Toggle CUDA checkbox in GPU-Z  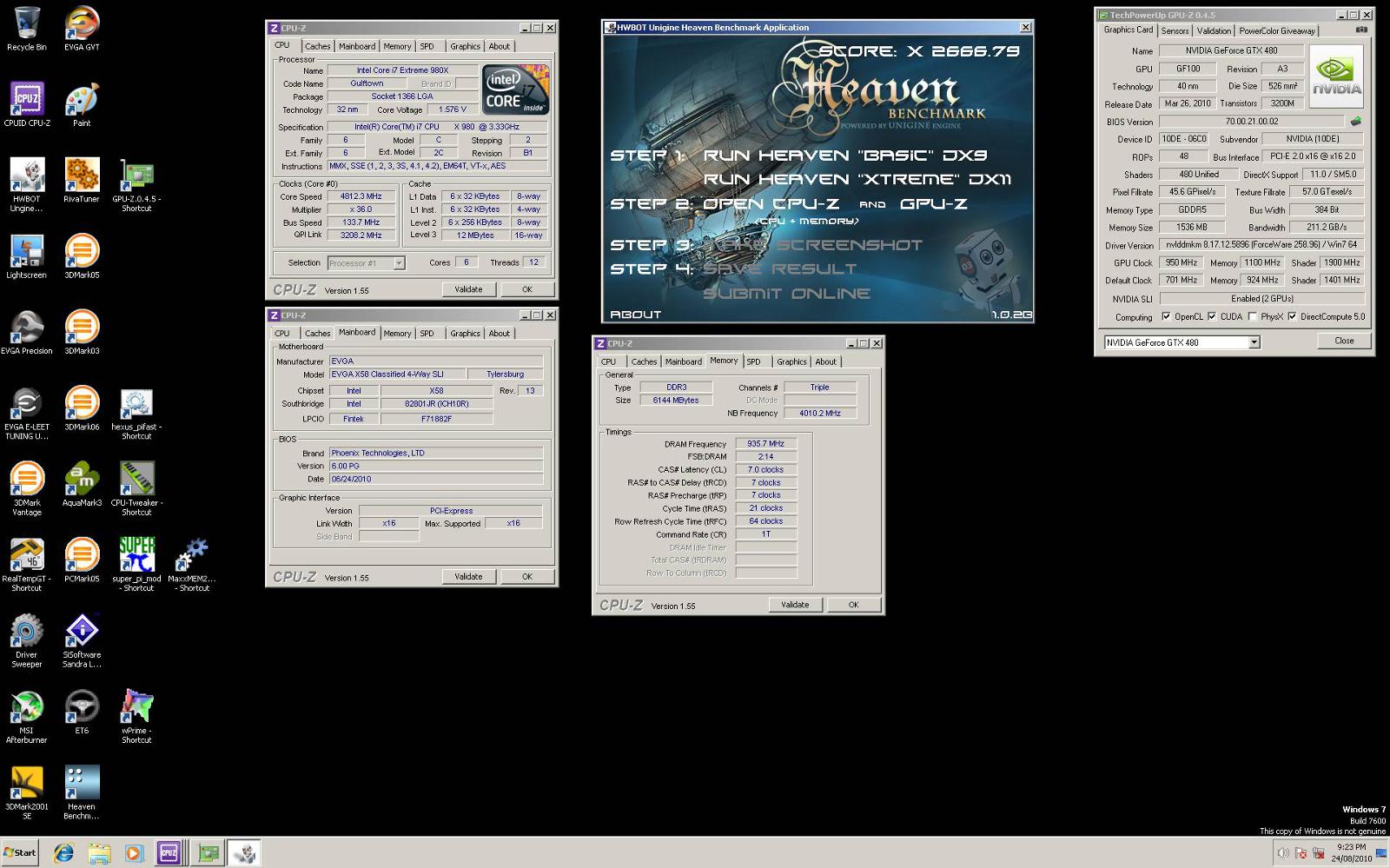pos(1211,316)
